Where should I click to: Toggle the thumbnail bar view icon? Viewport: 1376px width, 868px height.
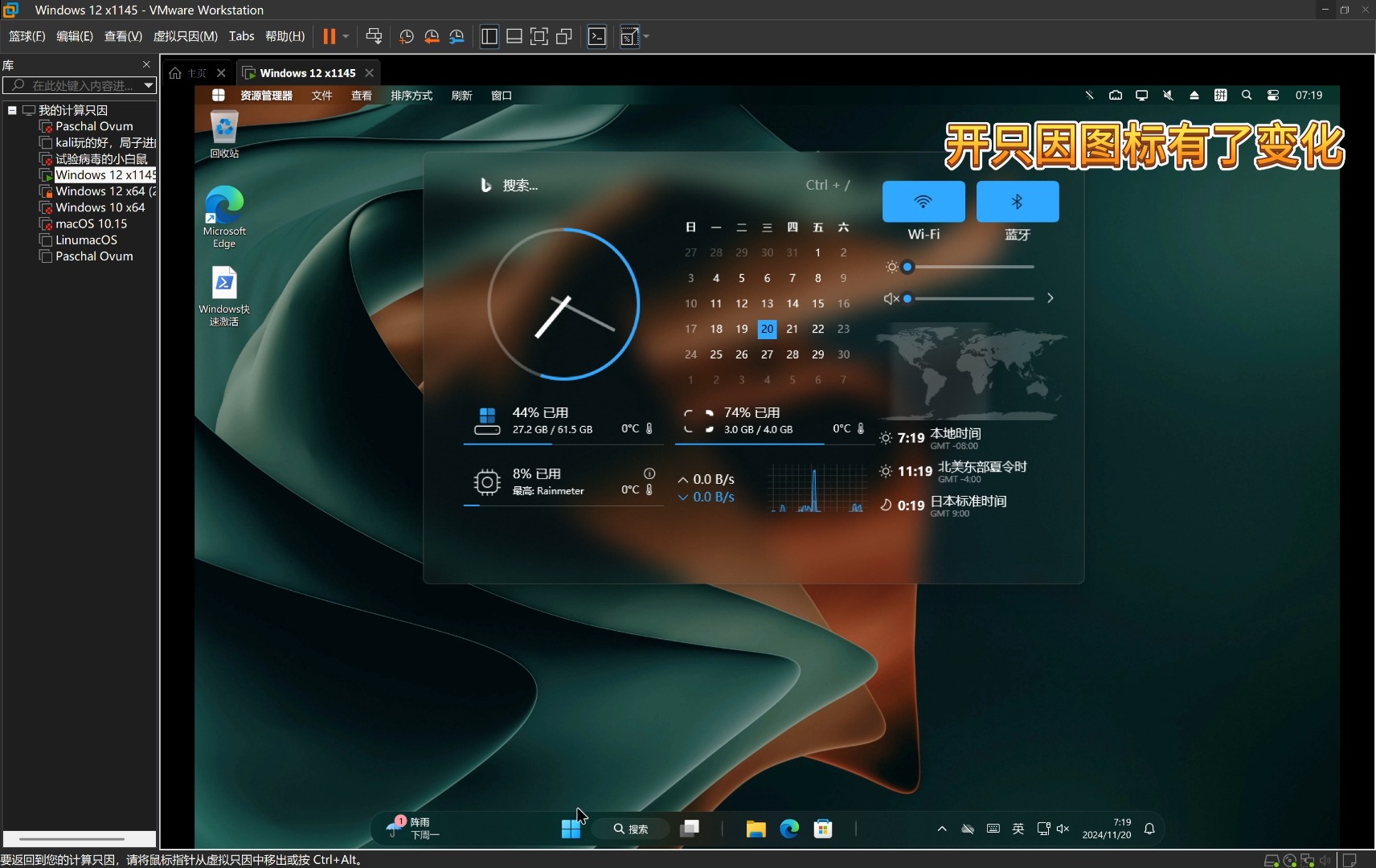tap(514, 36)
